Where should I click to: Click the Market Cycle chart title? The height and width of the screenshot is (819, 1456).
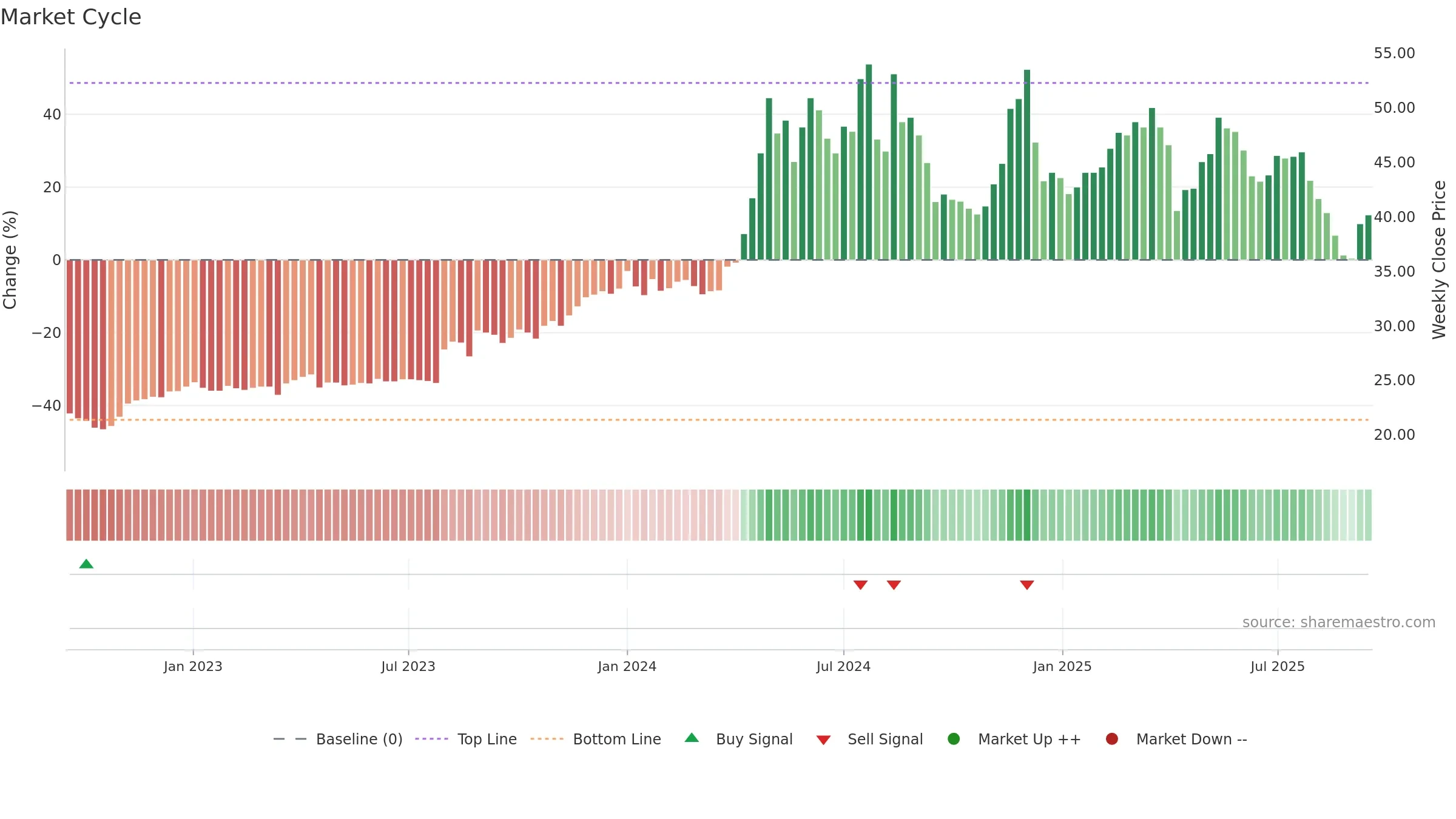click(71, 17)
